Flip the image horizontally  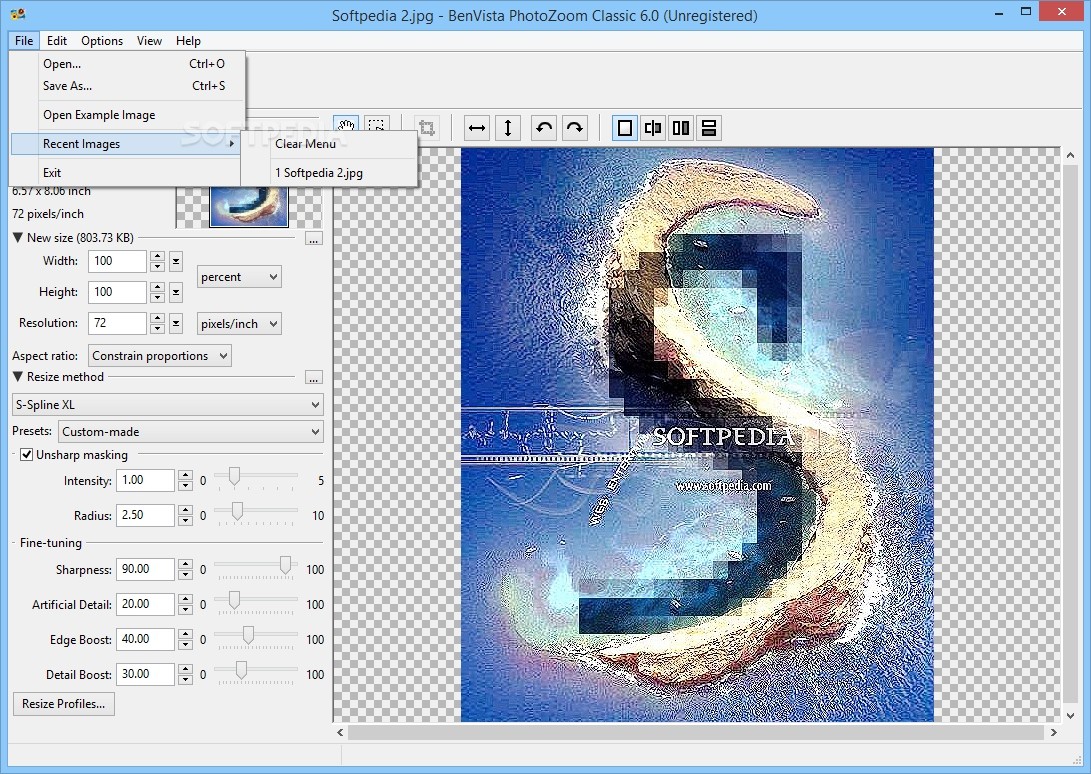tap(477, 128)
